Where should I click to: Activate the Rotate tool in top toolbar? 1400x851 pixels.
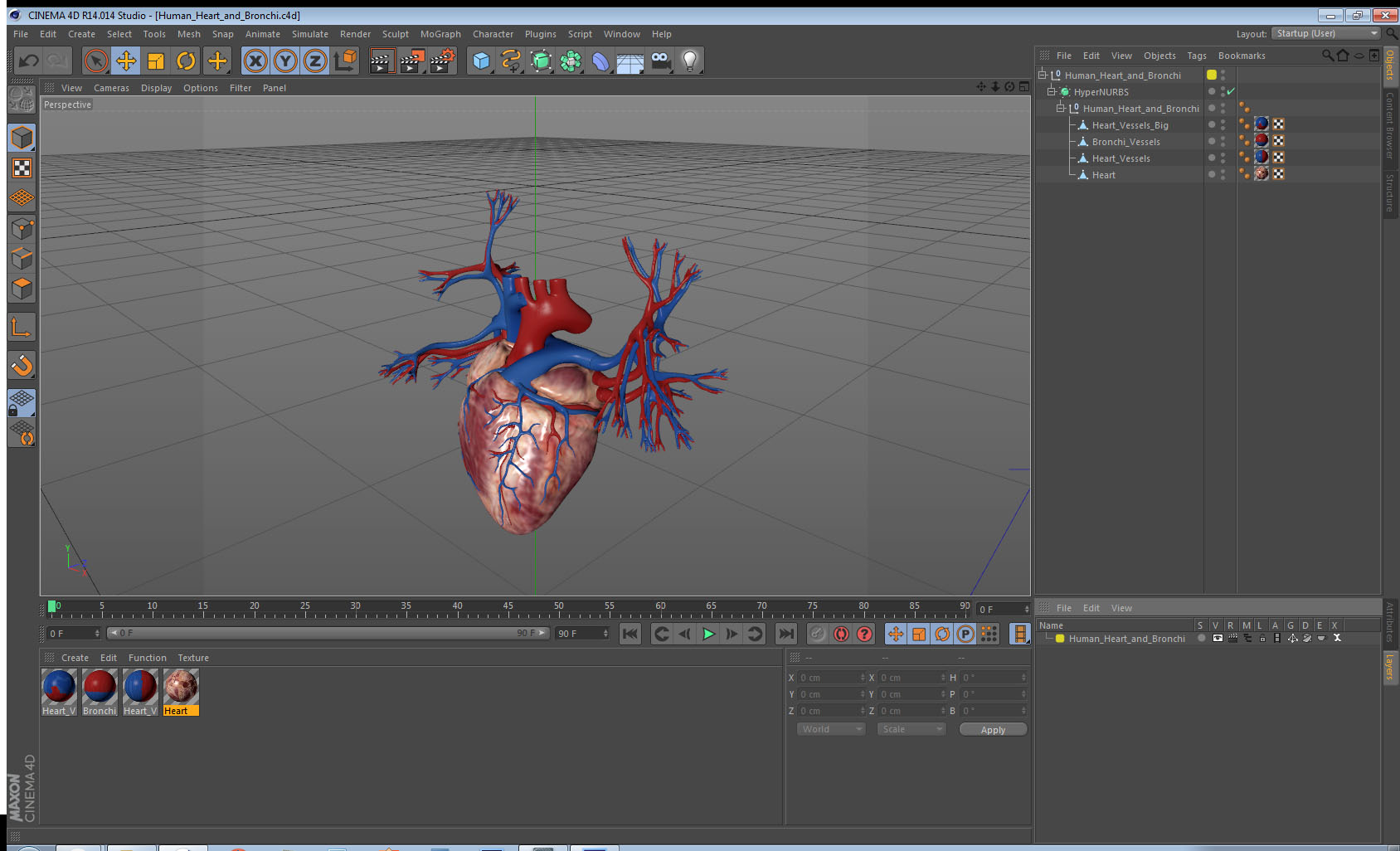point(186,61)
